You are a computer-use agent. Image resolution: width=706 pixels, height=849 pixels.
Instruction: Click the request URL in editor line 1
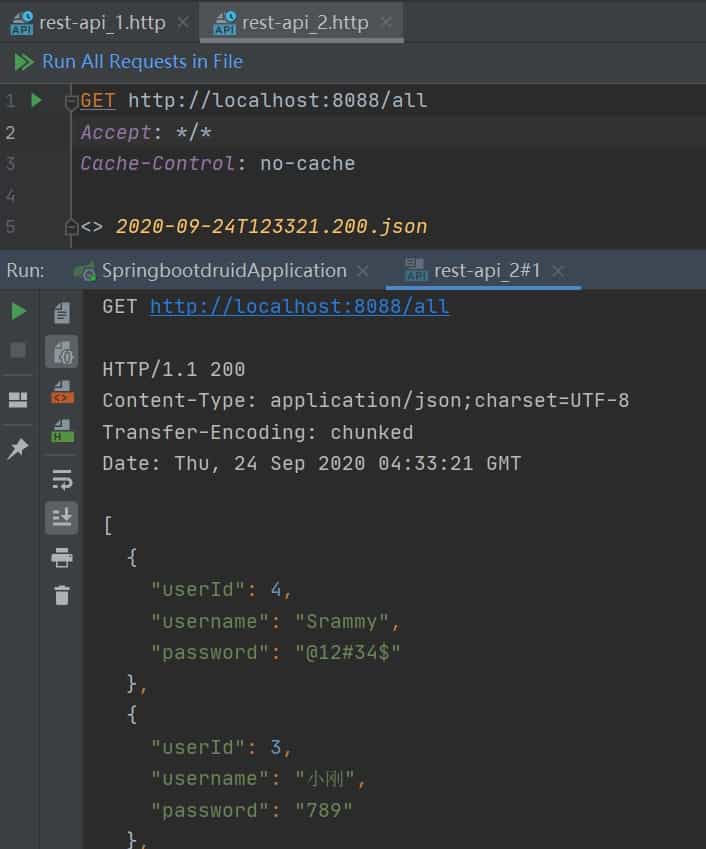coord(277,101)
